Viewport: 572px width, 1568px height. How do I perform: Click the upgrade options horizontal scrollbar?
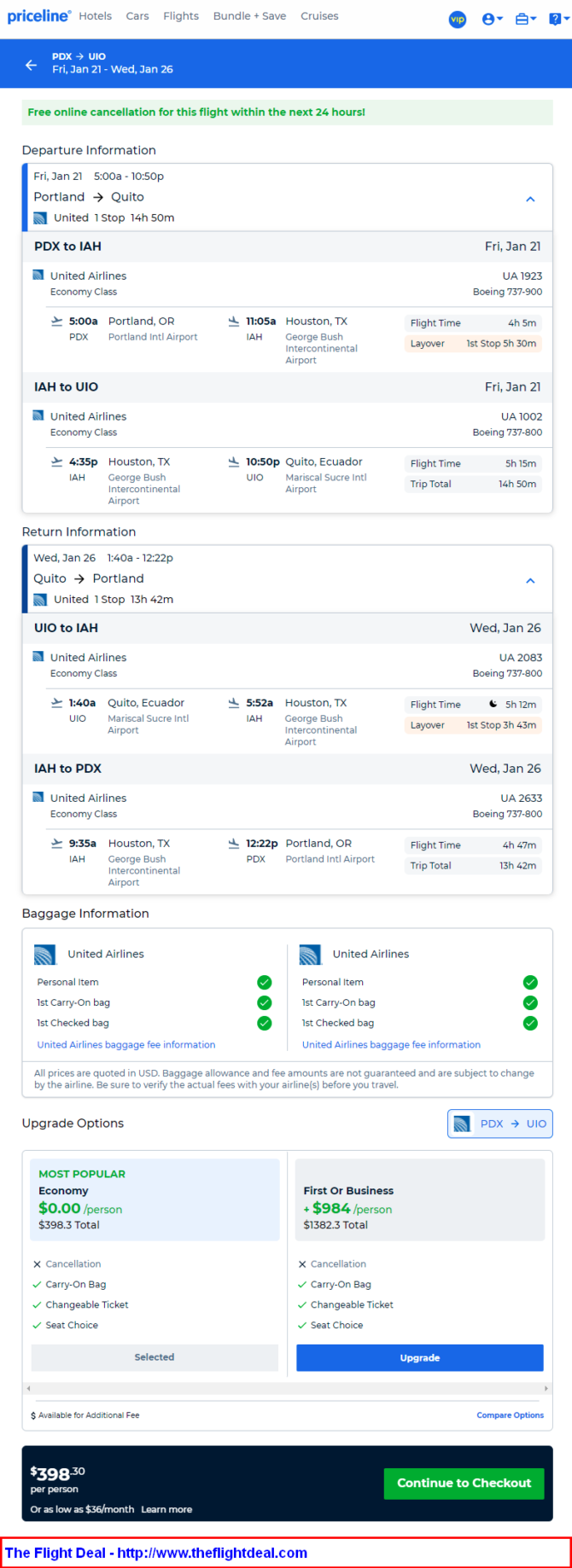coord(288,1389)
